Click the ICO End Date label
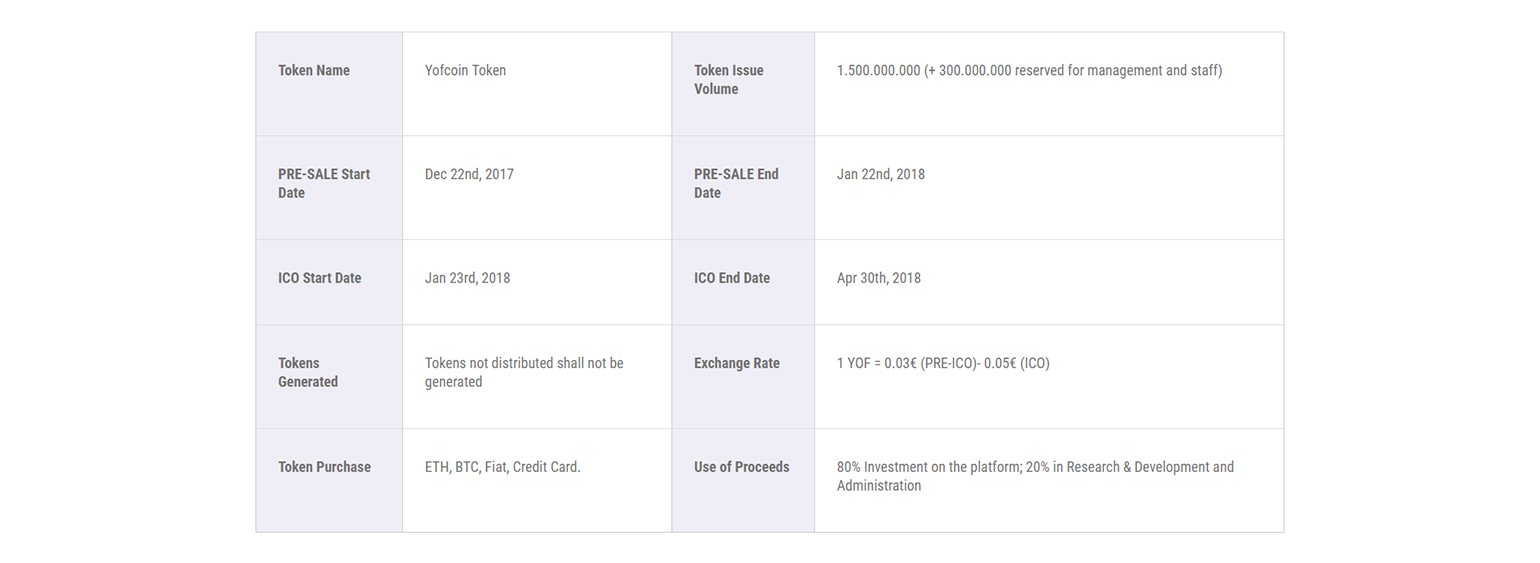 pyautogui.click(x=732, y=278)
